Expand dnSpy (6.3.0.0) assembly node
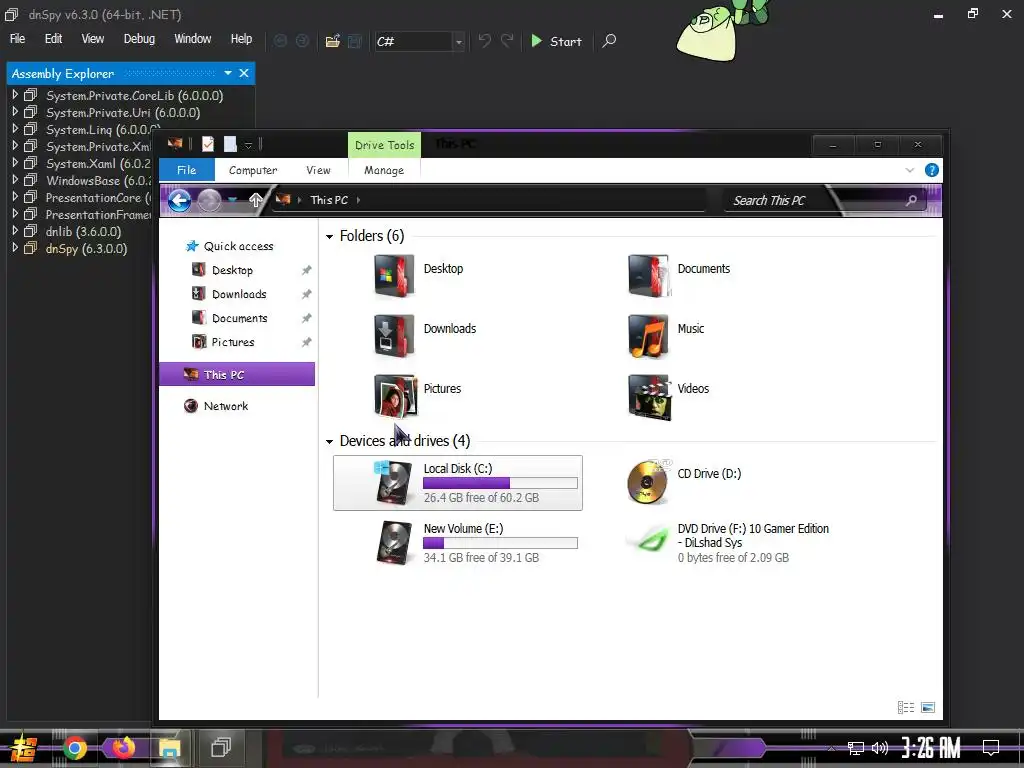1024x768 pixels. (15, 248)
